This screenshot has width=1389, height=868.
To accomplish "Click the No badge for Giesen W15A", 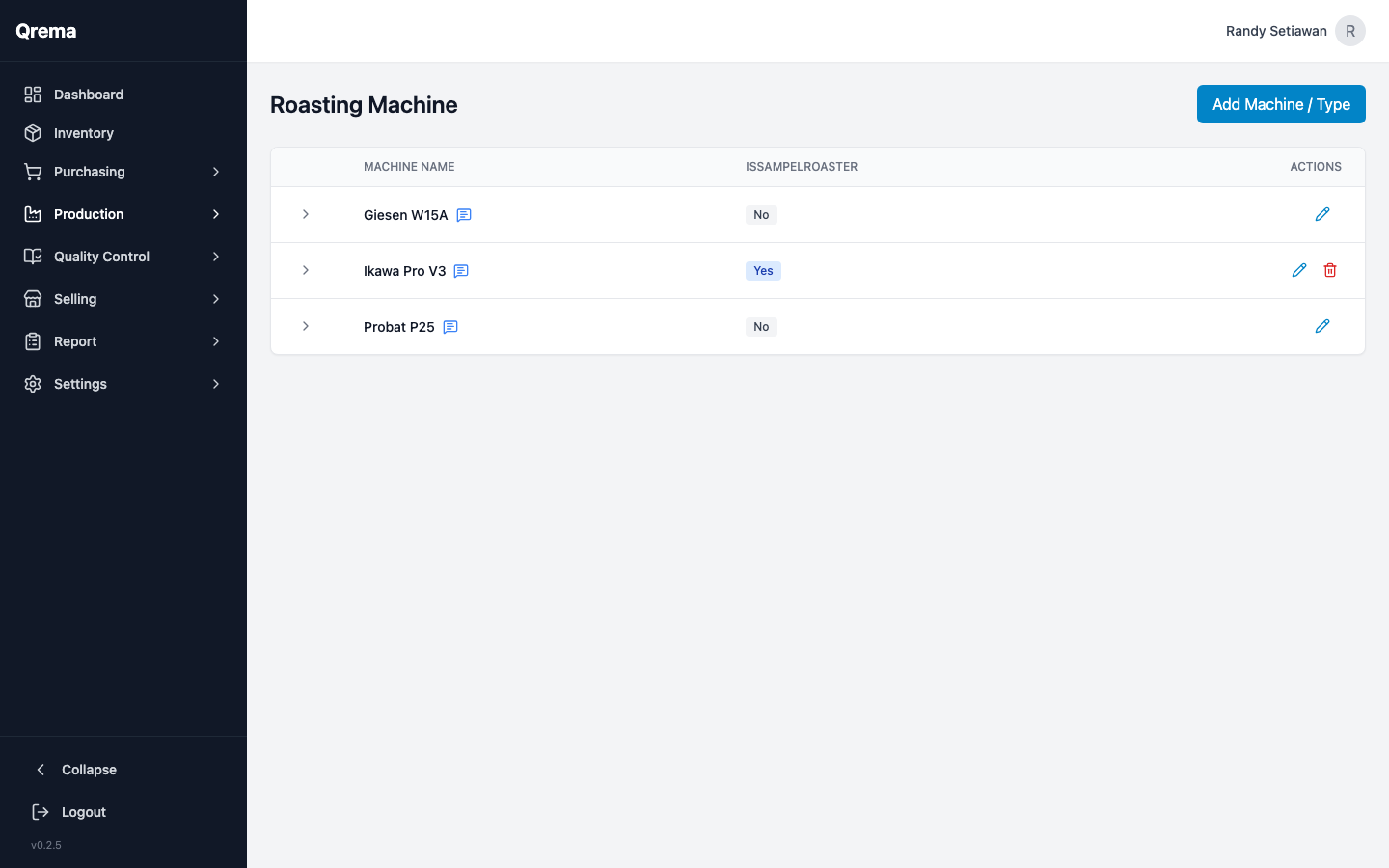I will [761, 214].
